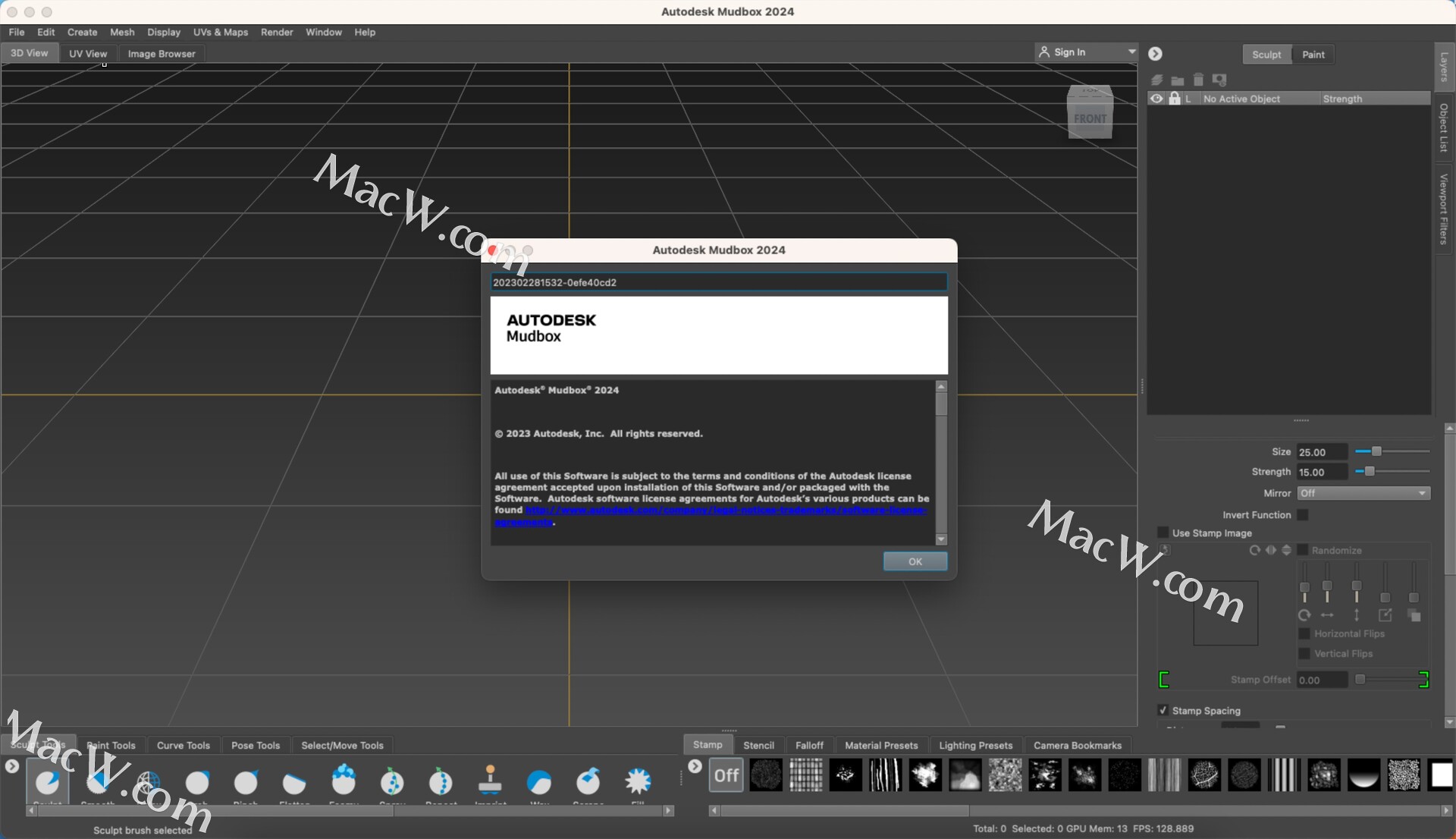Toggle the layer visibility eye icon
The height and width of the screenshot is (839, 1456).
pos(1156,99)
